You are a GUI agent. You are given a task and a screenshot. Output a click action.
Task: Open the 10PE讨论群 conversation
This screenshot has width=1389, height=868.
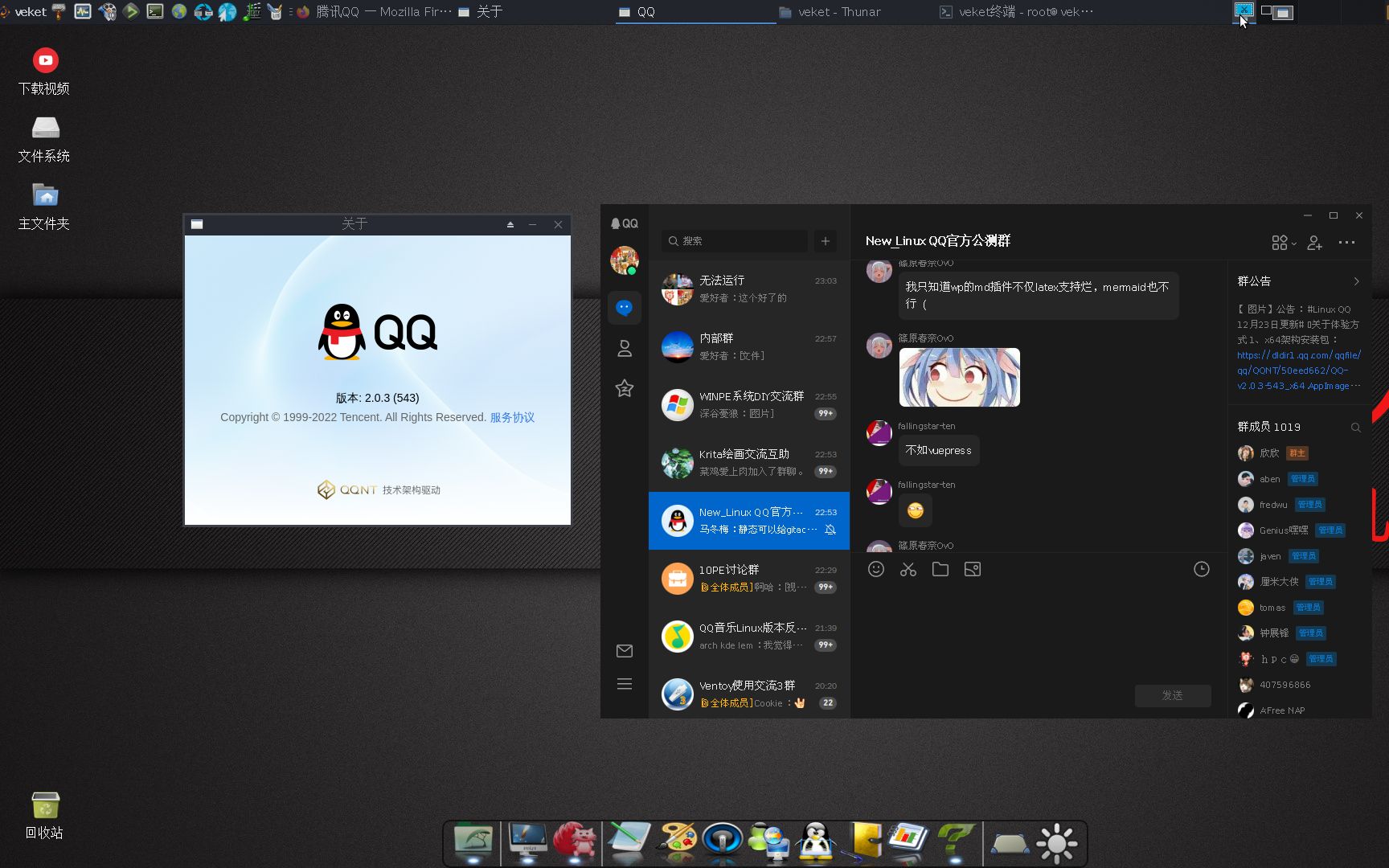(x=749, y=579)
